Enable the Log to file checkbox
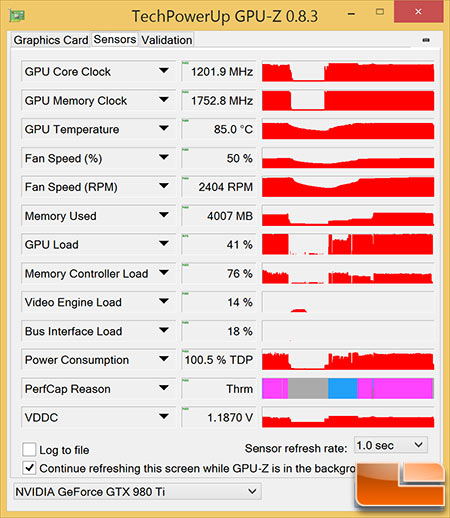 click(x=29, y=449)
